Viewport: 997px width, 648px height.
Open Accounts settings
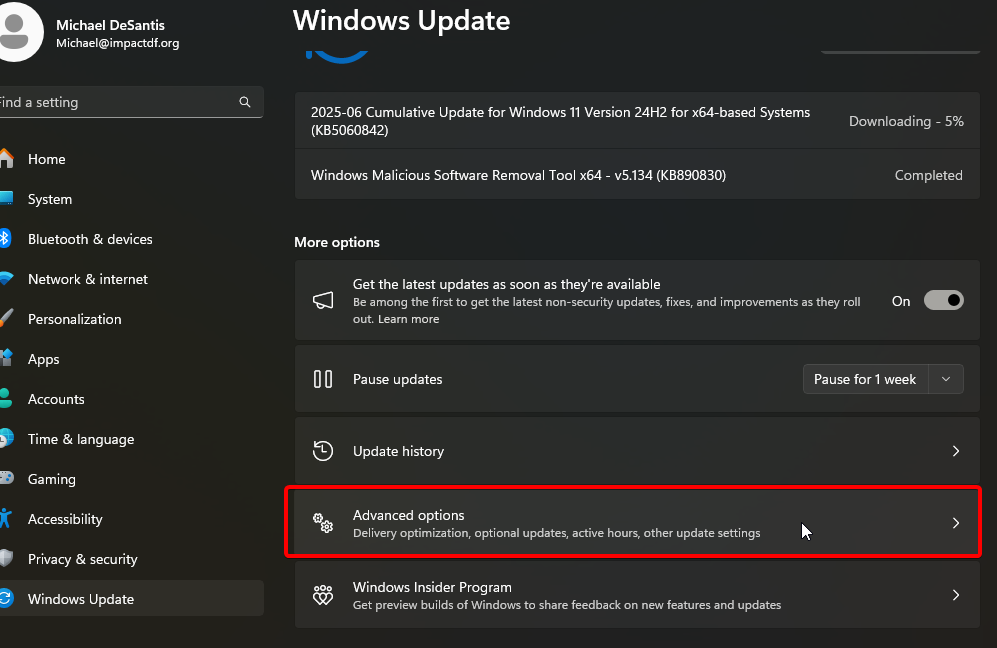click(56, 399)
